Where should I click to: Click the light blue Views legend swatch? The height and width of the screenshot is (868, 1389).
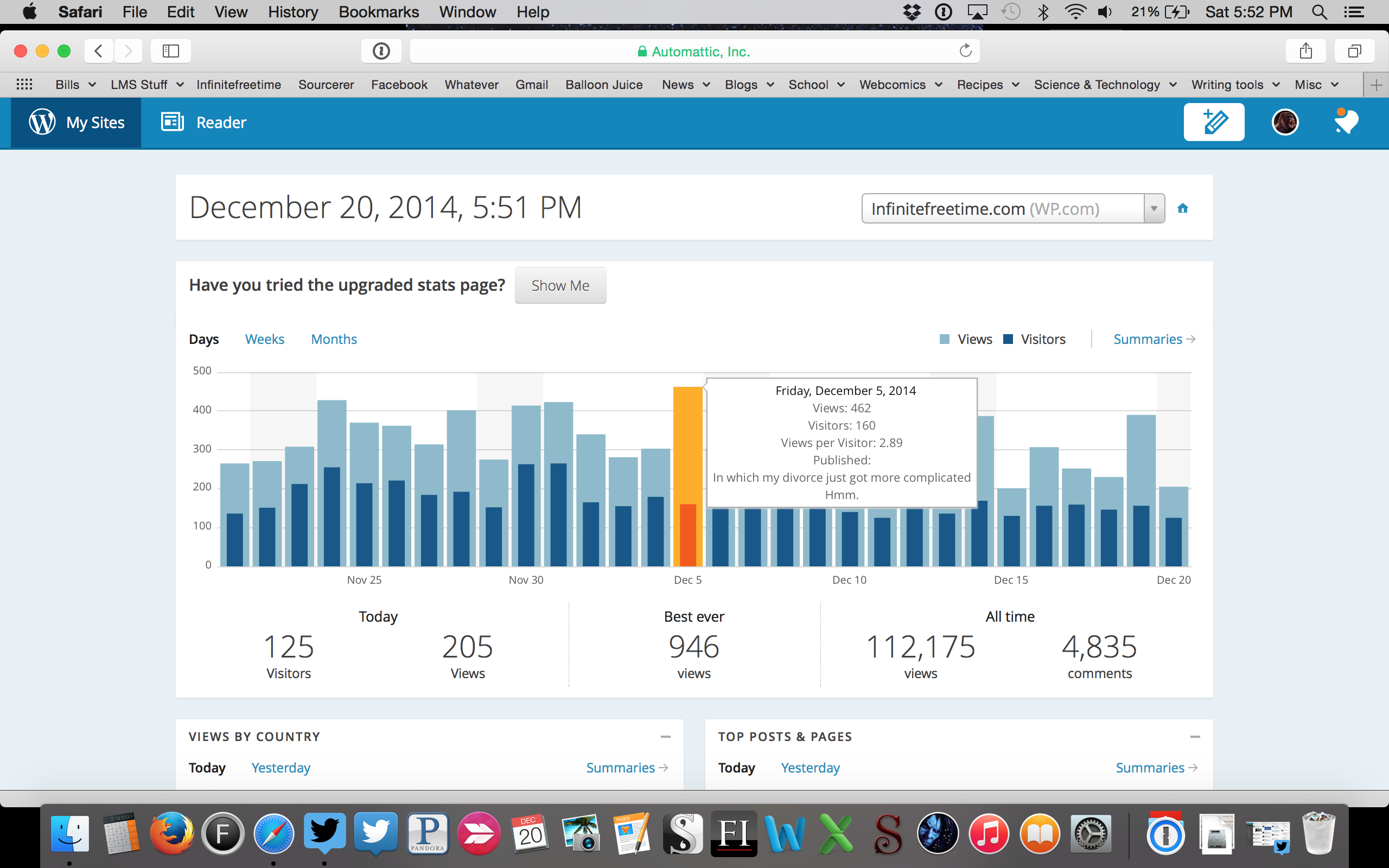tap(944, 339)
